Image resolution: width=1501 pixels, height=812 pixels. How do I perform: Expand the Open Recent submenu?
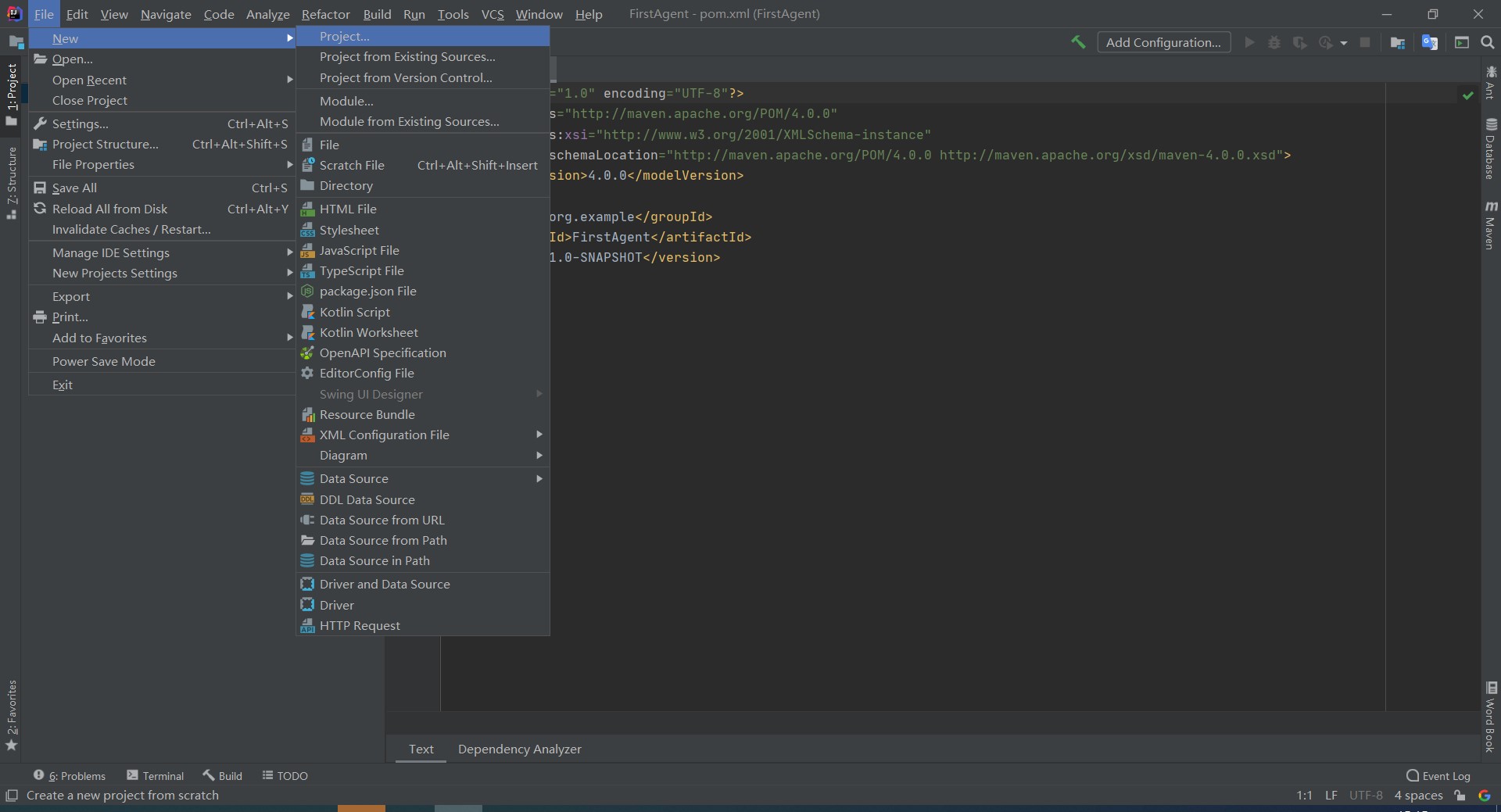tap(162, 80)
